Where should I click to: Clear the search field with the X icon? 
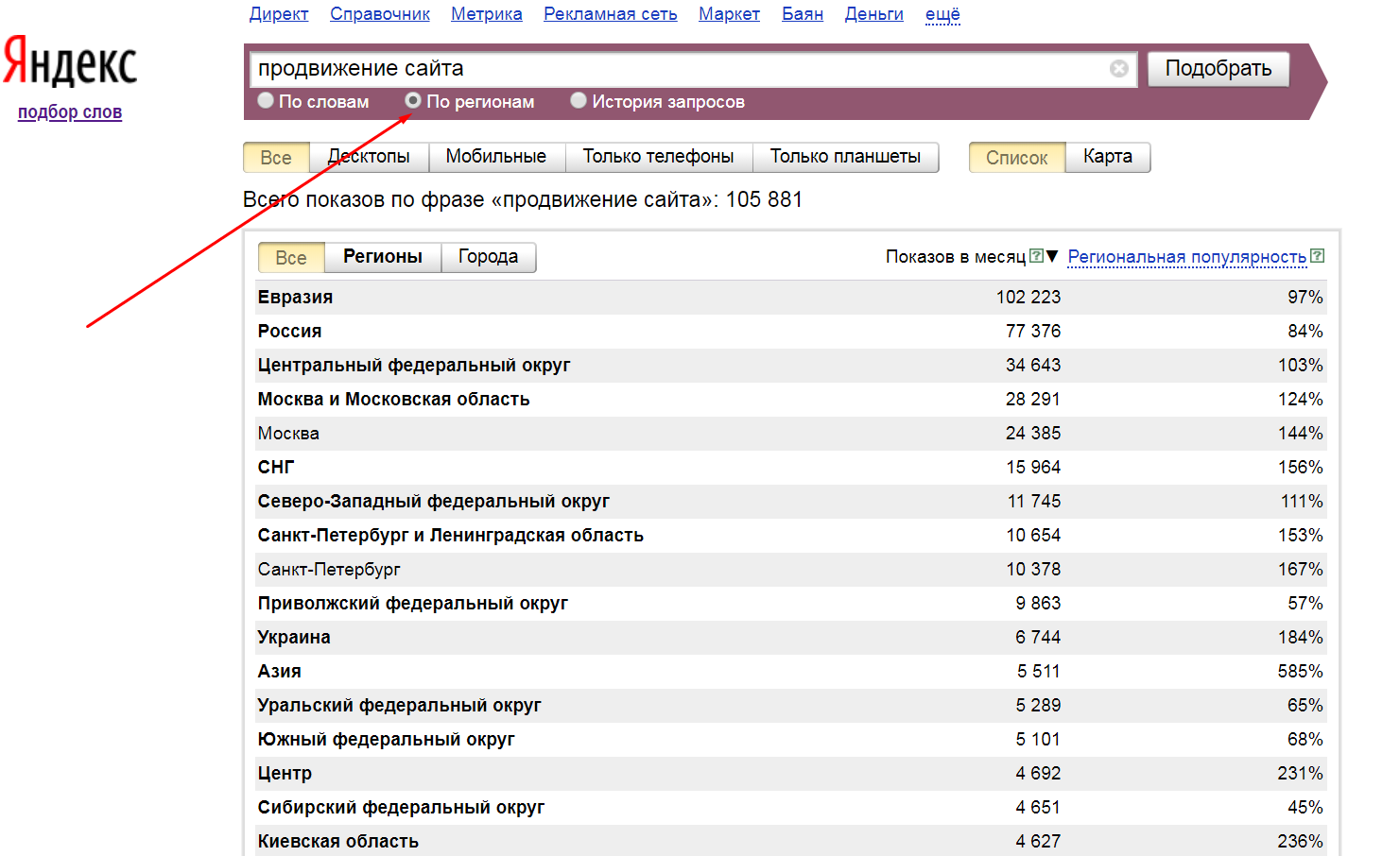(x=1118, y=69)
